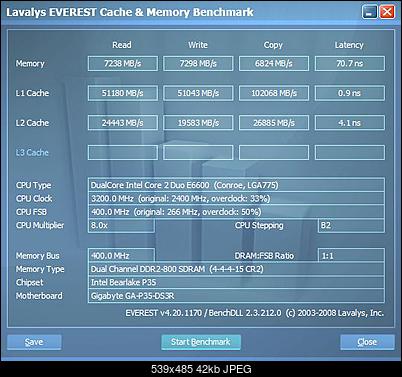The image size is (402, 377).
Task: Click the empty L3 Cache Write field
Action: click(x=198, y=152)
